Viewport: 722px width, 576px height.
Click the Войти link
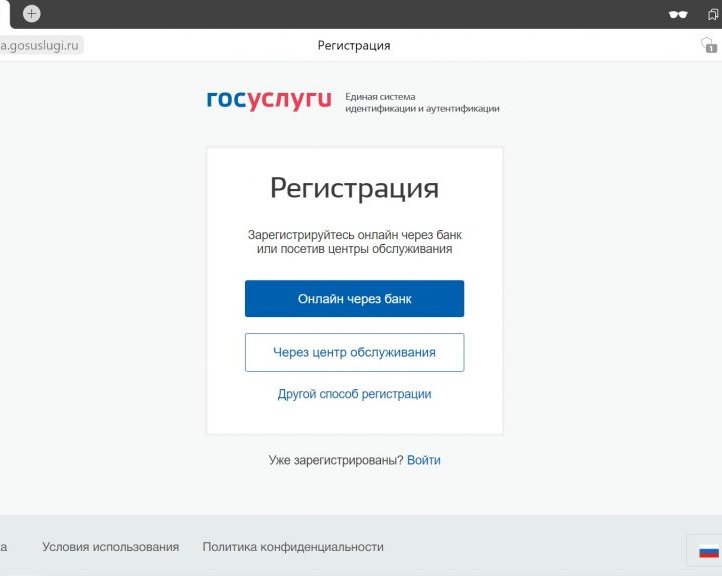coord(424,460)
